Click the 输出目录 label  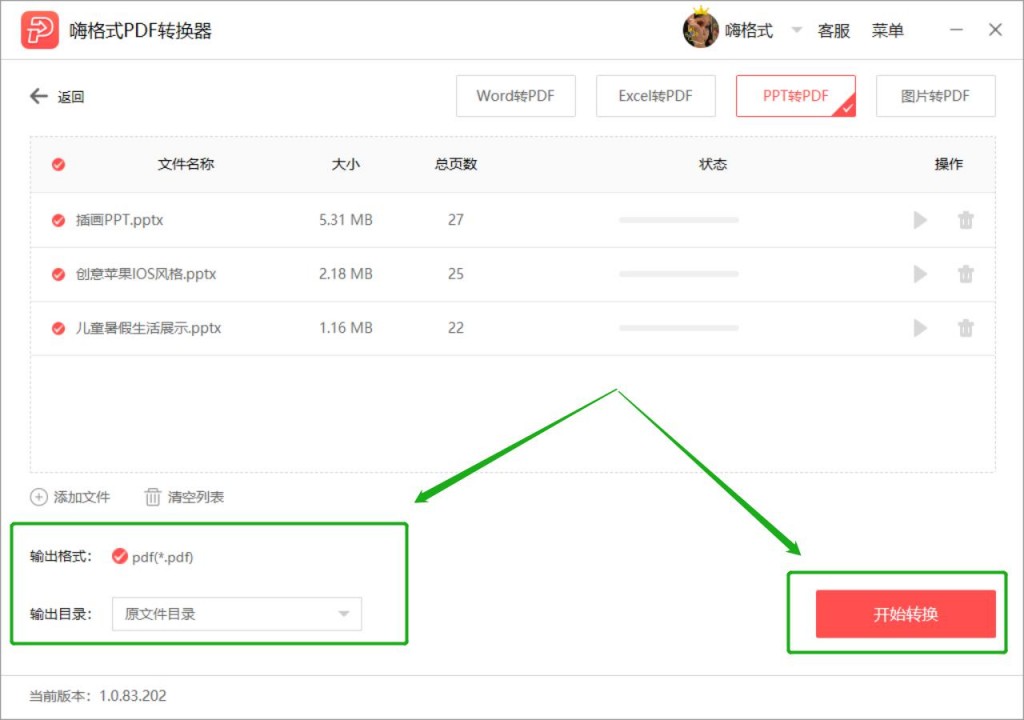(61, 614)
